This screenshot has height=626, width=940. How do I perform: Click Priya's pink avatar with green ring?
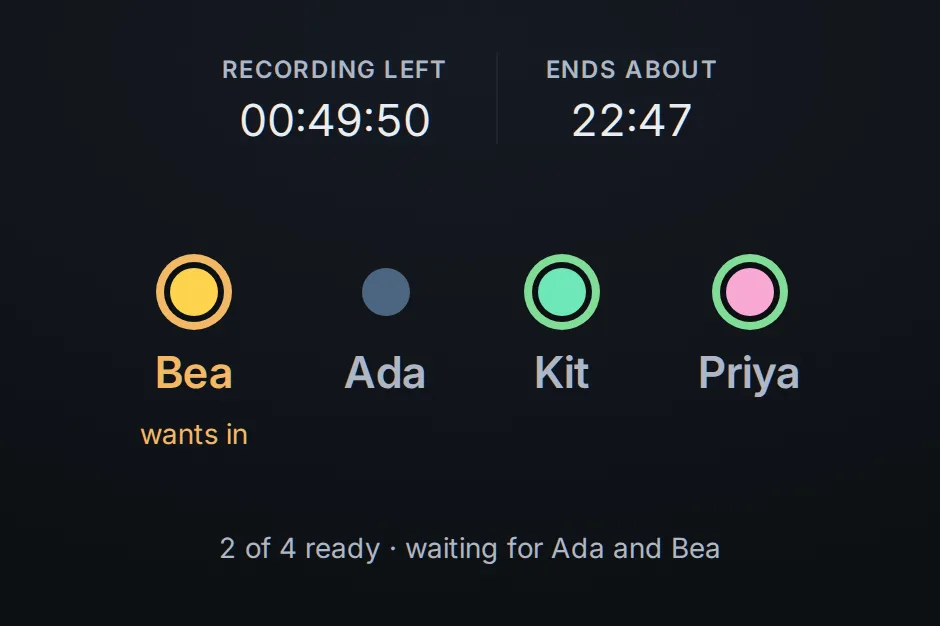[750, 292]
